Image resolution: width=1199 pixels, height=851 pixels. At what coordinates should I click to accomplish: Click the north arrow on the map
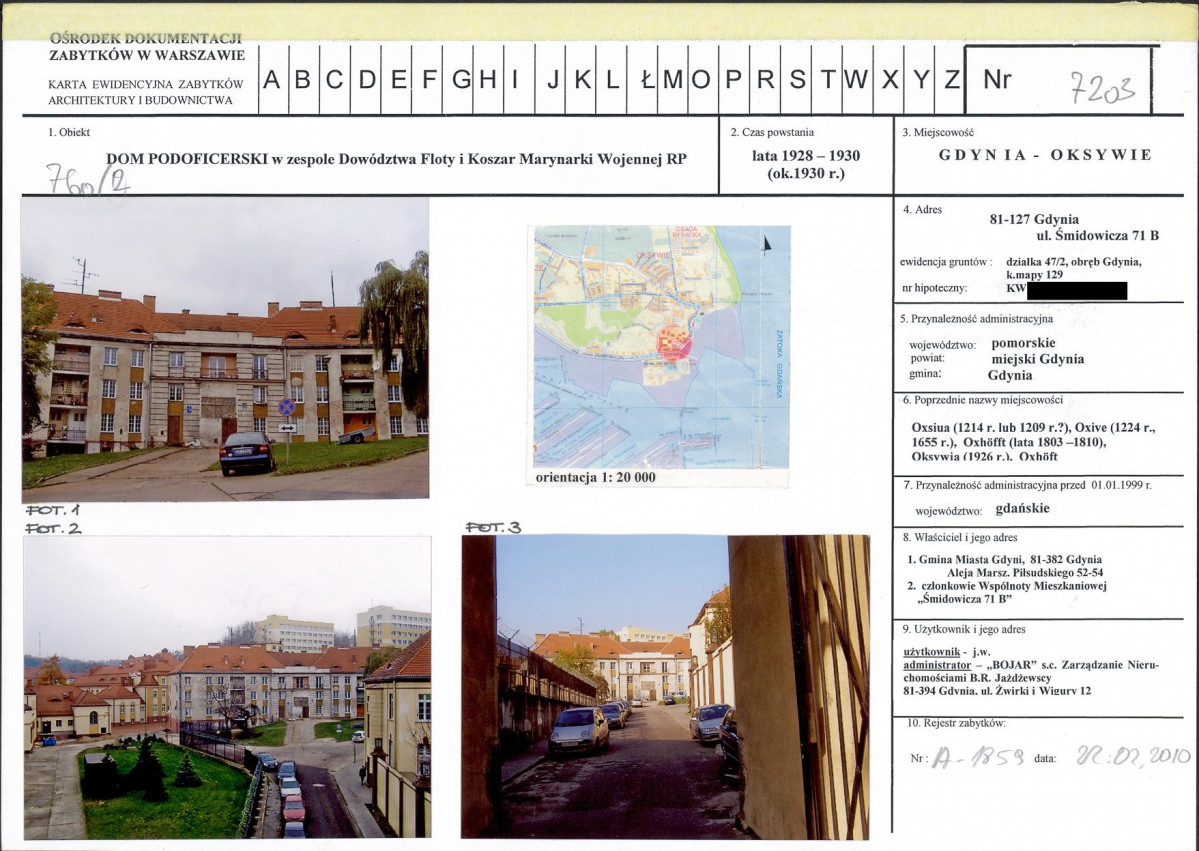767,244
